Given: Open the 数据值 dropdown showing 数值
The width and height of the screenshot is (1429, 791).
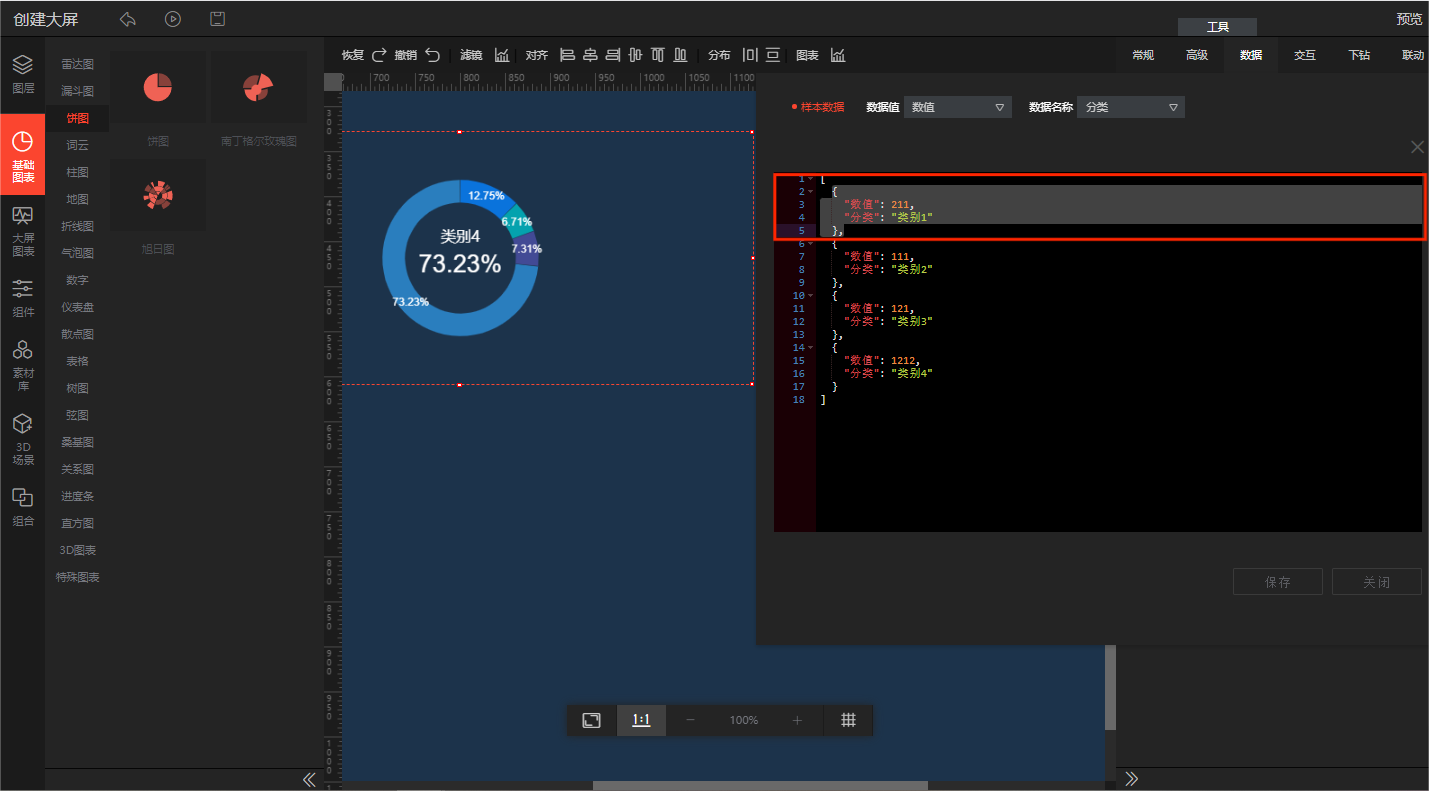Looking at the screenshot, I should (x=958, y=107).
